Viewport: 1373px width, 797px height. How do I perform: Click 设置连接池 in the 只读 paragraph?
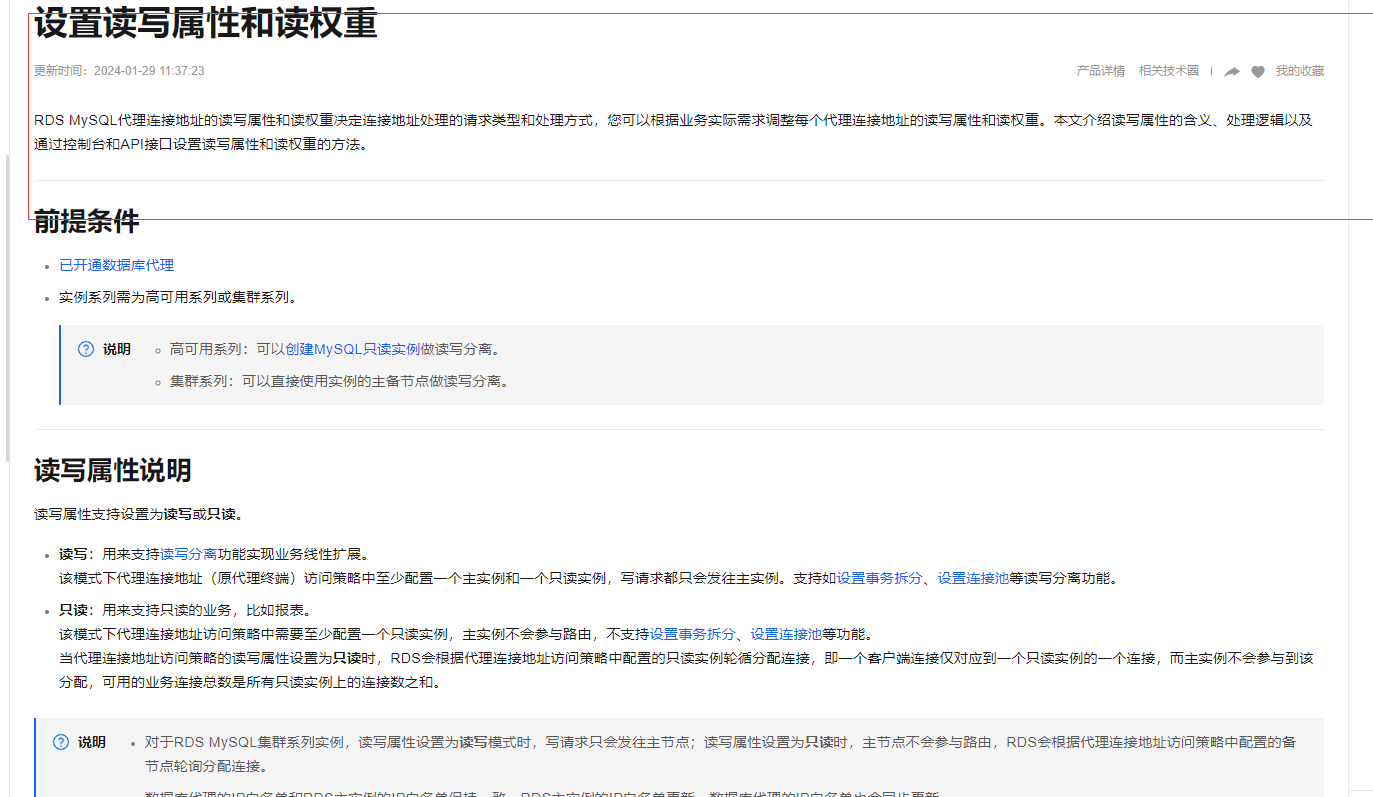point(786,634)
